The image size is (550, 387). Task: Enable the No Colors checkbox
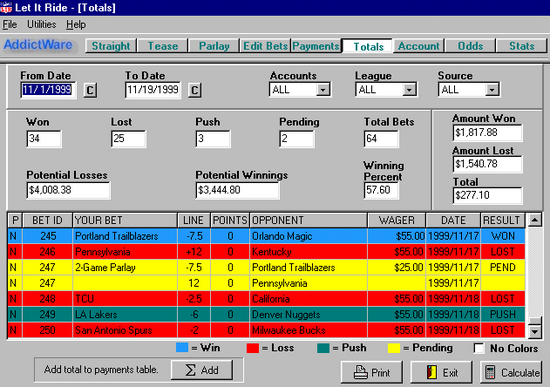pyautogui.click(x=478, y=348)
